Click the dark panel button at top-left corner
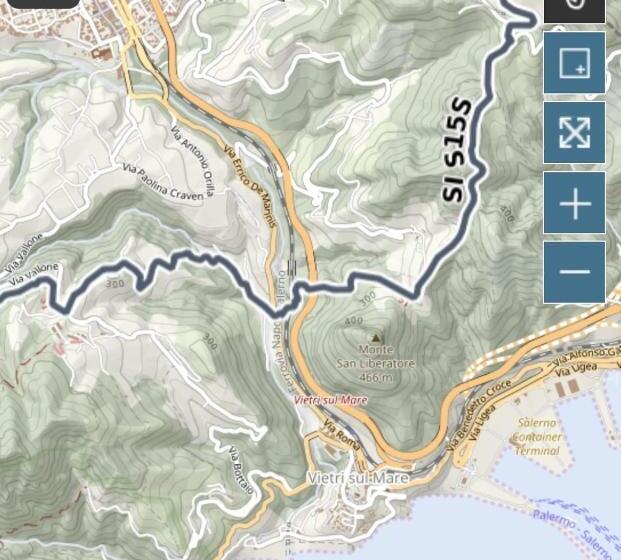 point(44,4)
